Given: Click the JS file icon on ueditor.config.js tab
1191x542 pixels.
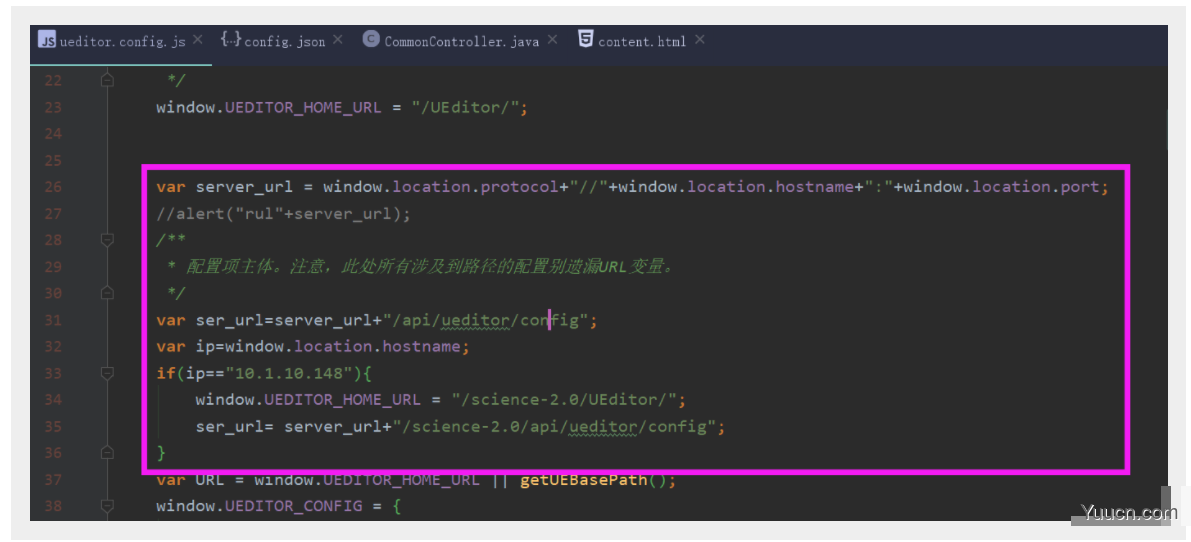Looking at the screenshot, I should click(x=46, y=40).
